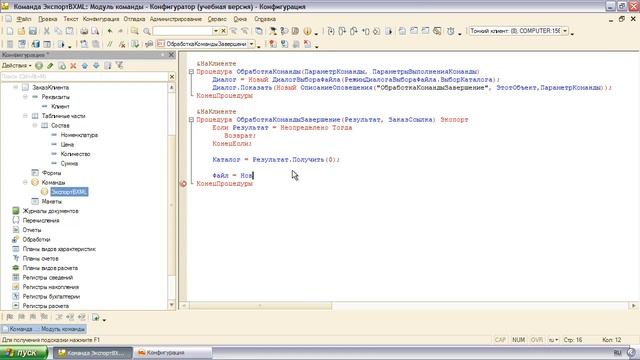
Task: Select Формы in the tree
Action: tap(51, 173)
